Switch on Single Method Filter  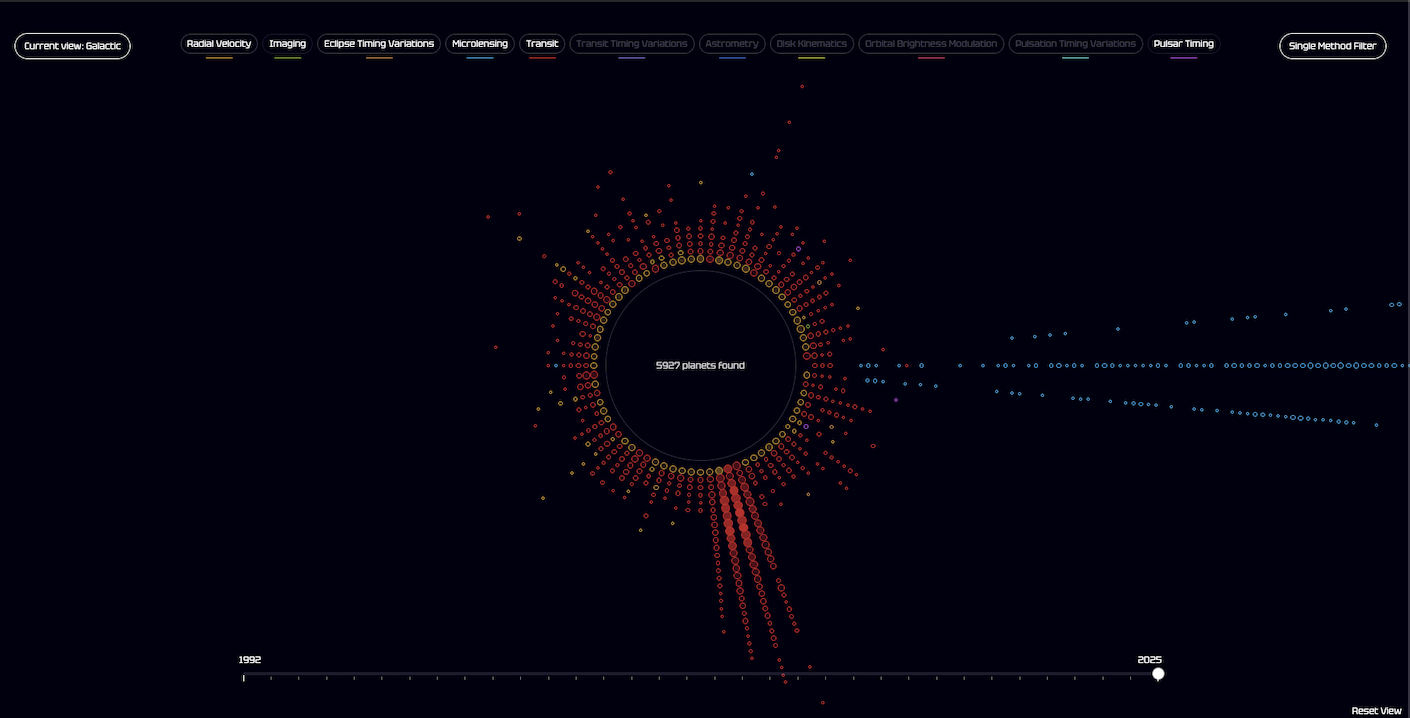click(x=1332, y=46)
